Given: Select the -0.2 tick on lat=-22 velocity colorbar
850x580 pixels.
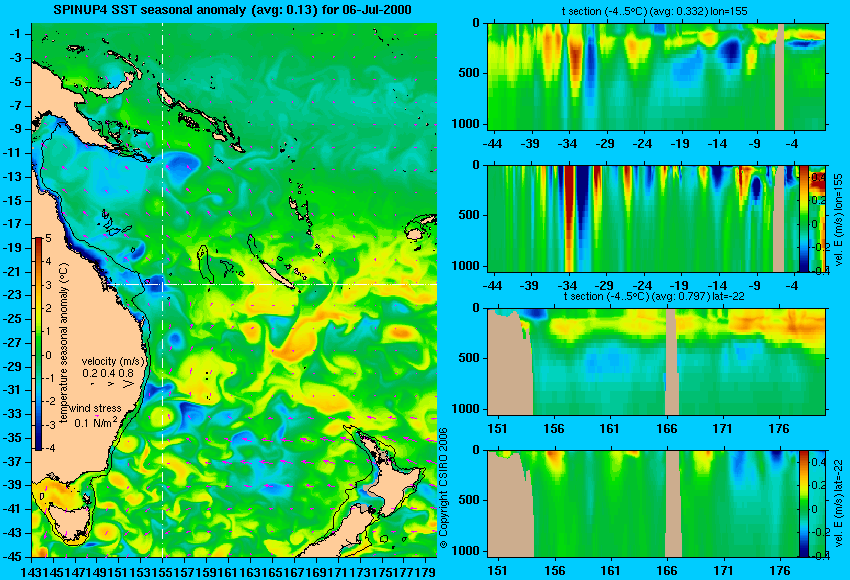Looking at the screenshot, I should pos(819,532).
